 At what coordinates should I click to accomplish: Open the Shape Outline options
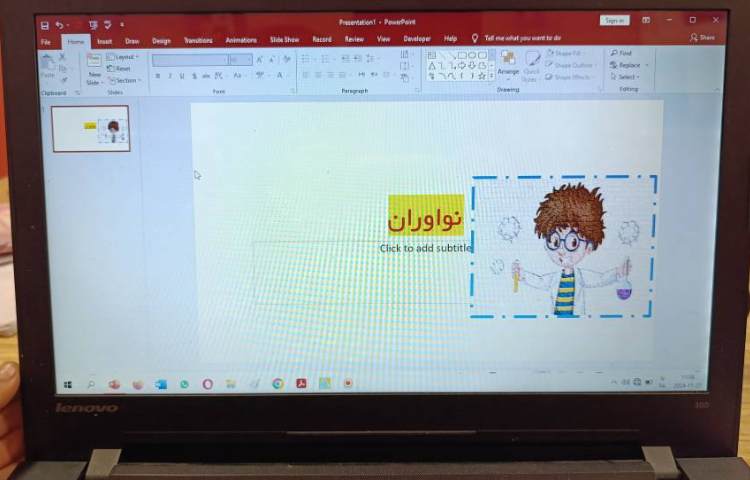571,65
